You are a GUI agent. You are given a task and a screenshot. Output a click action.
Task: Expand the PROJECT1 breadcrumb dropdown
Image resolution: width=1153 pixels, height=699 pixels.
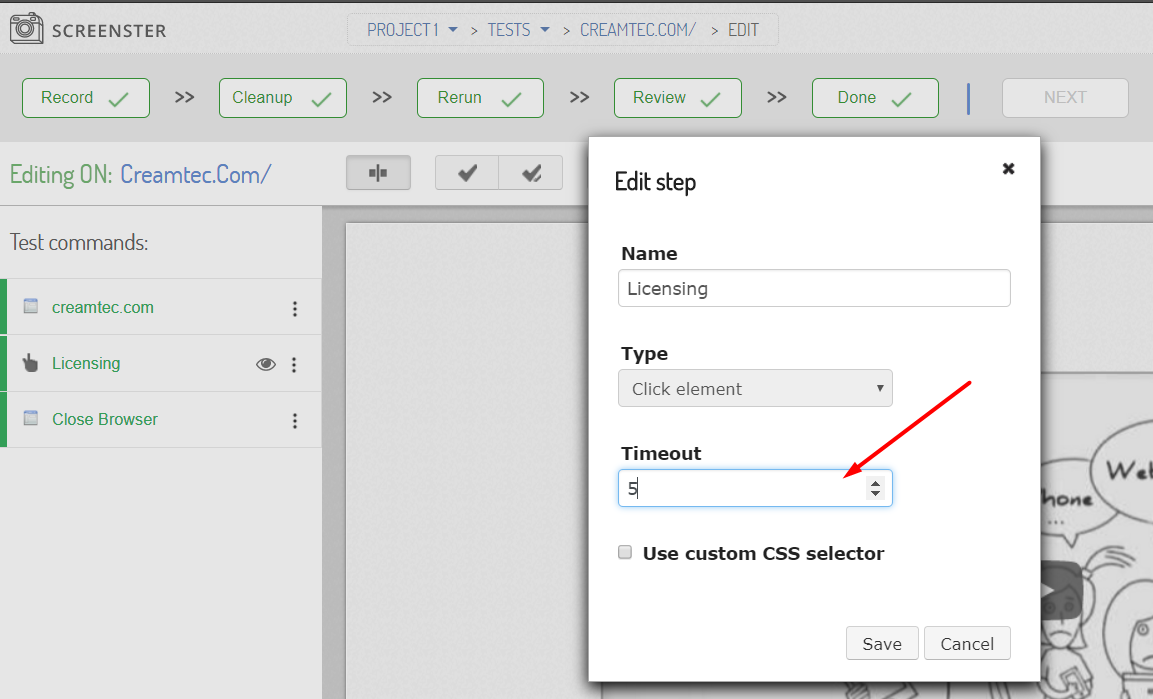[x=453, y=29]
